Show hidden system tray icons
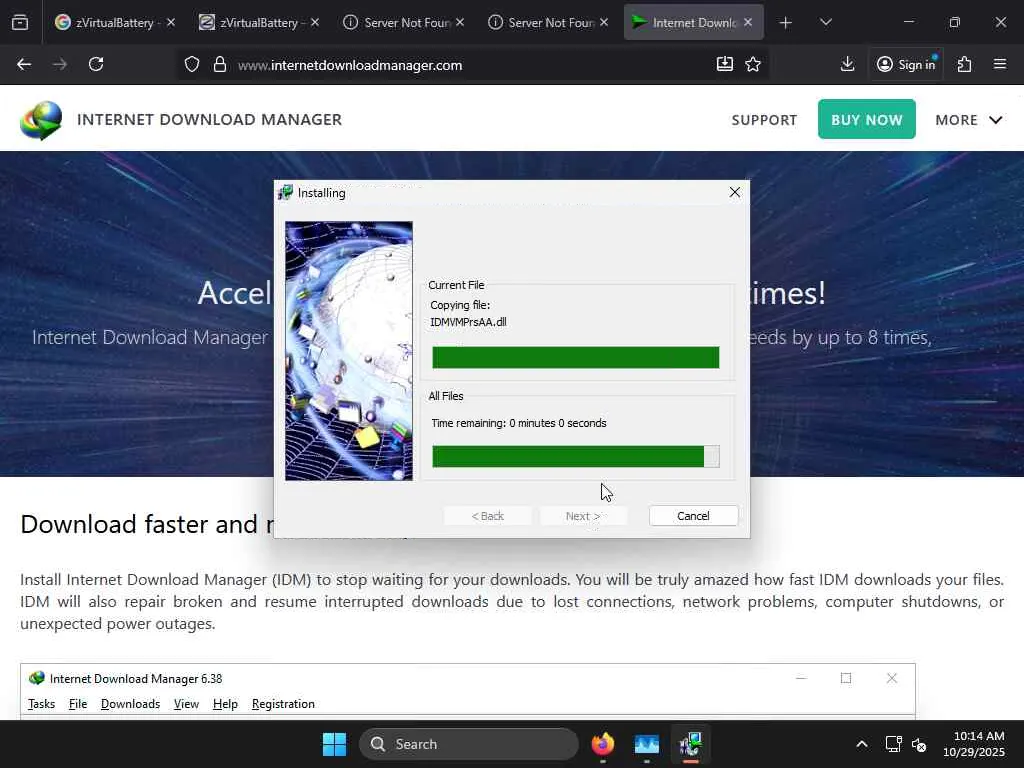Viewport: 1024px width, 768px height. 862,744
